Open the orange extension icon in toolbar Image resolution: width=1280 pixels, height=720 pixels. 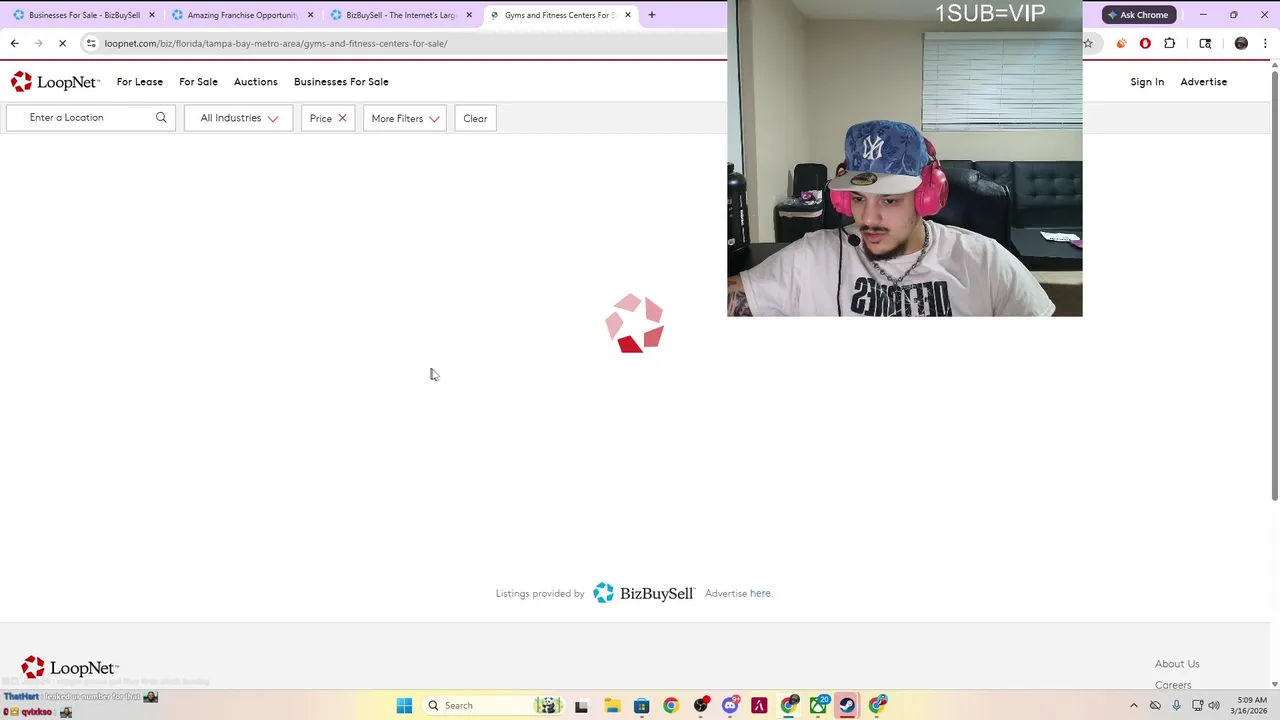pos(1121,43)
